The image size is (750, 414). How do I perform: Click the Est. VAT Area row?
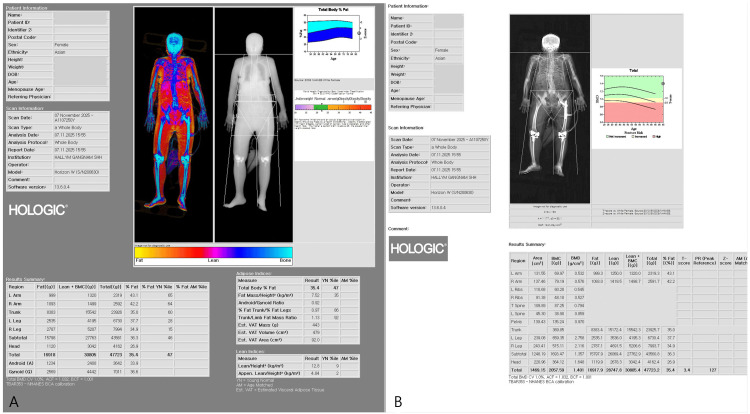298,340
